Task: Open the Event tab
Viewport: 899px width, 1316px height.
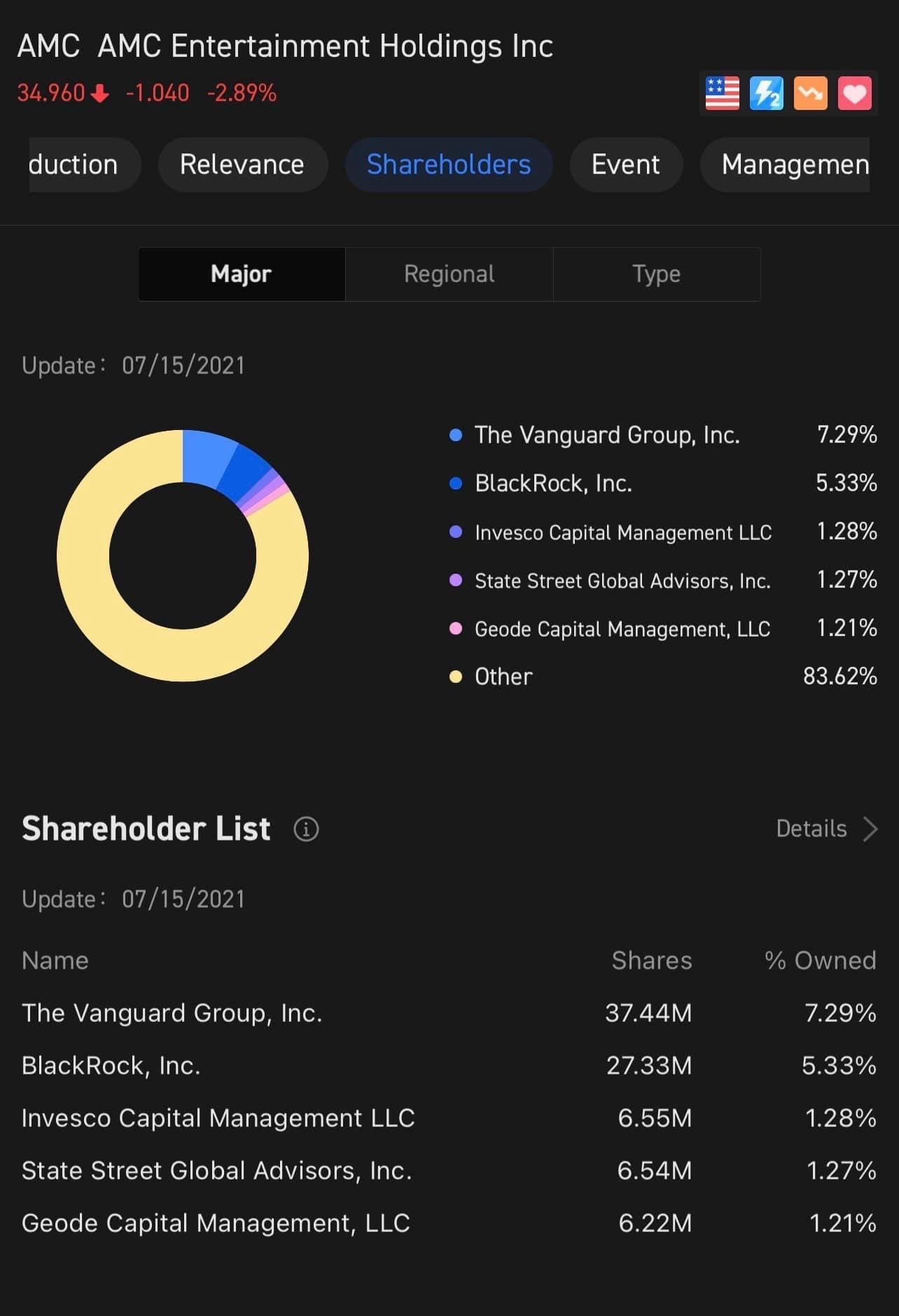Action: (x=625, y=165)
